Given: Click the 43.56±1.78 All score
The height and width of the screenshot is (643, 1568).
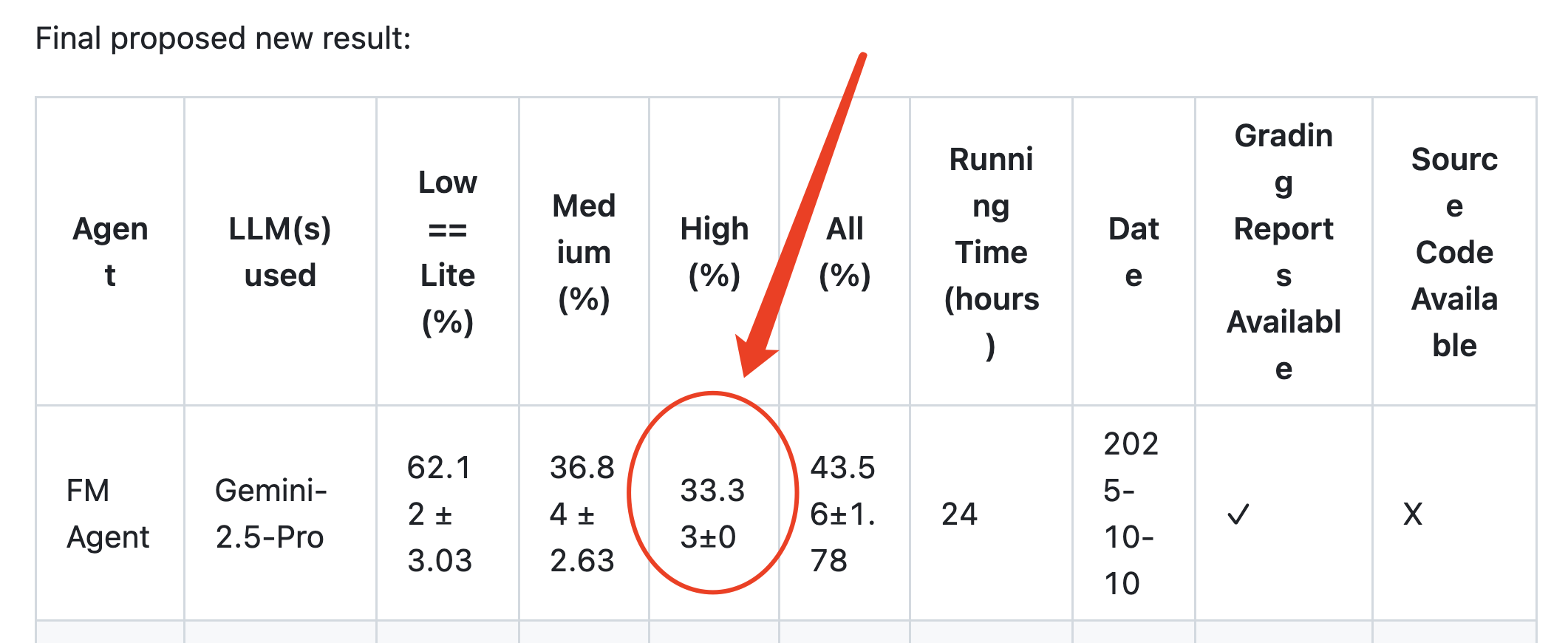Looking at the screenshot, I should pos(842,514).
